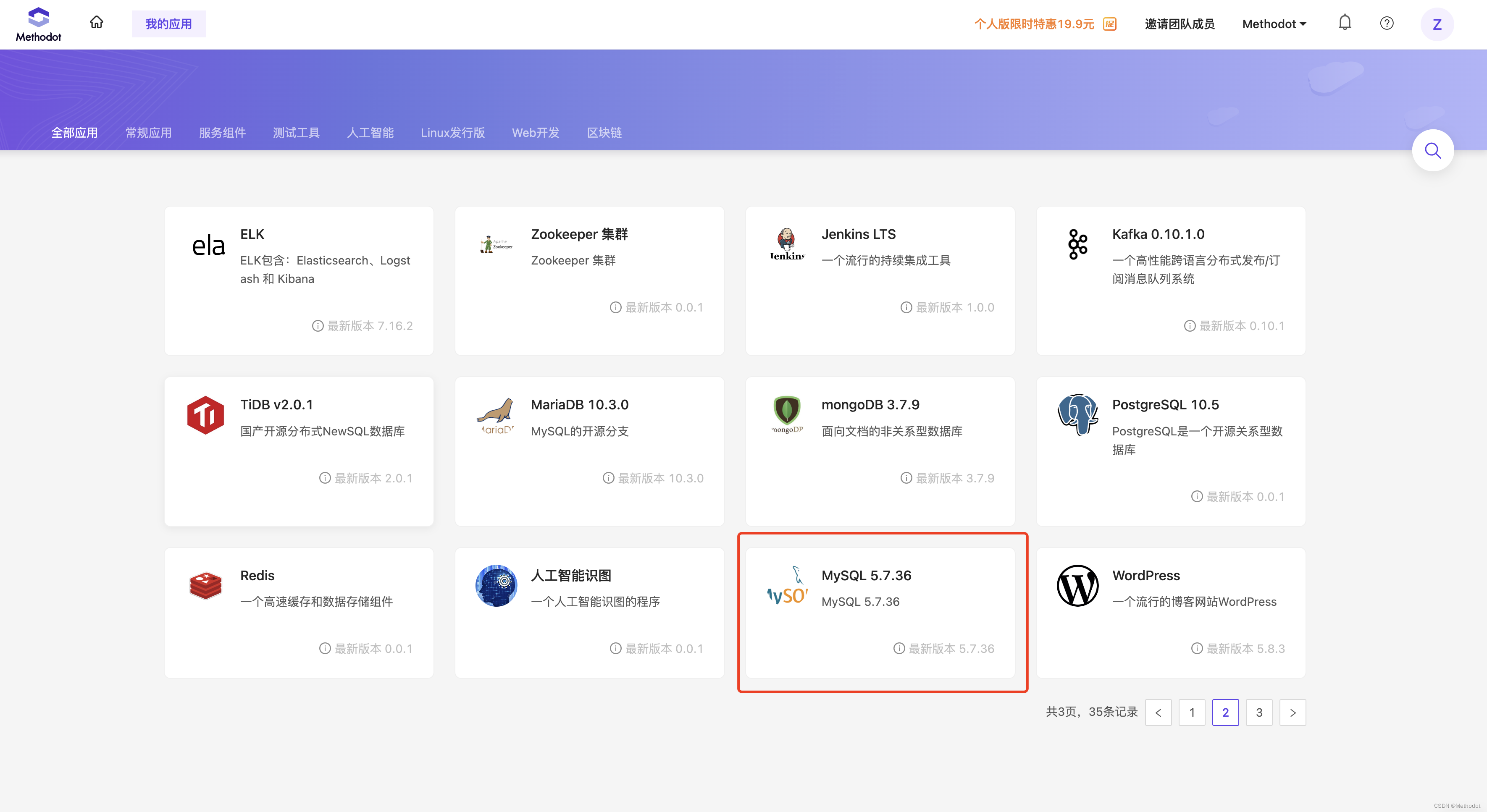Switch to the 服务组件 category tab

coord(222,133)
